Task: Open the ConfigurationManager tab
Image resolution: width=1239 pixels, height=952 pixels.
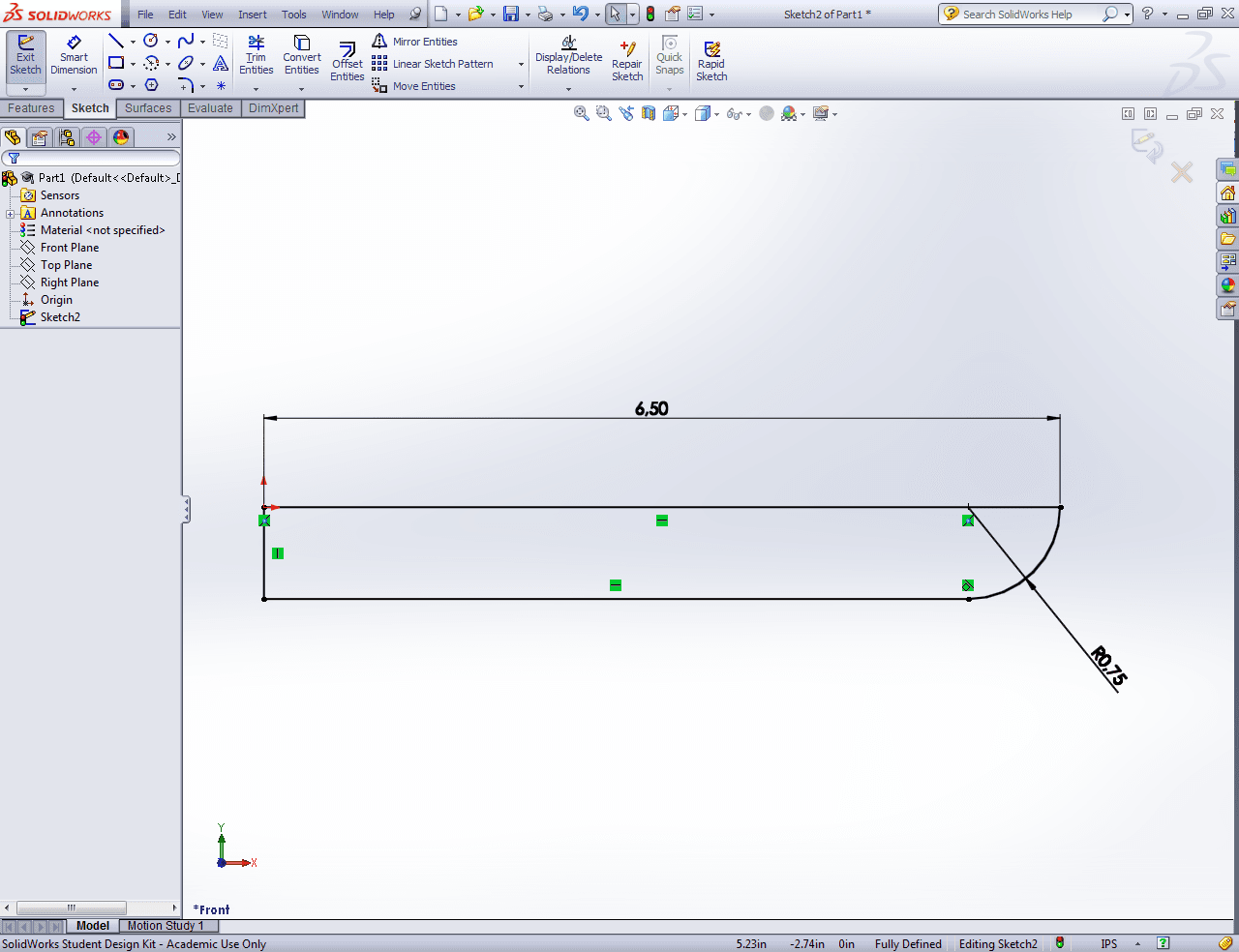Action: [x=67, y=137]
